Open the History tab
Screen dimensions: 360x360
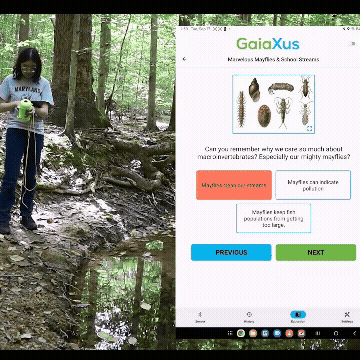click(x=249, y=317)
